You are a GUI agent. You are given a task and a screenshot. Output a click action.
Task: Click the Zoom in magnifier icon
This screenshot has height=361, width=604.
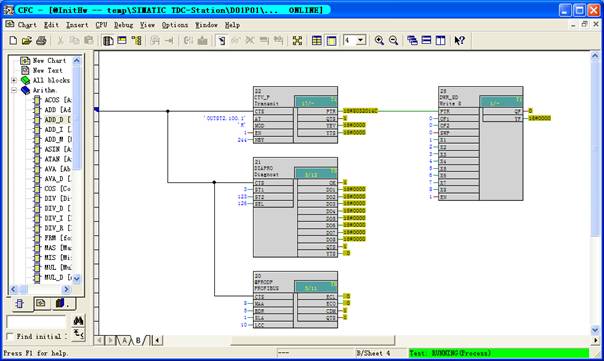click(x=379, y=40)
